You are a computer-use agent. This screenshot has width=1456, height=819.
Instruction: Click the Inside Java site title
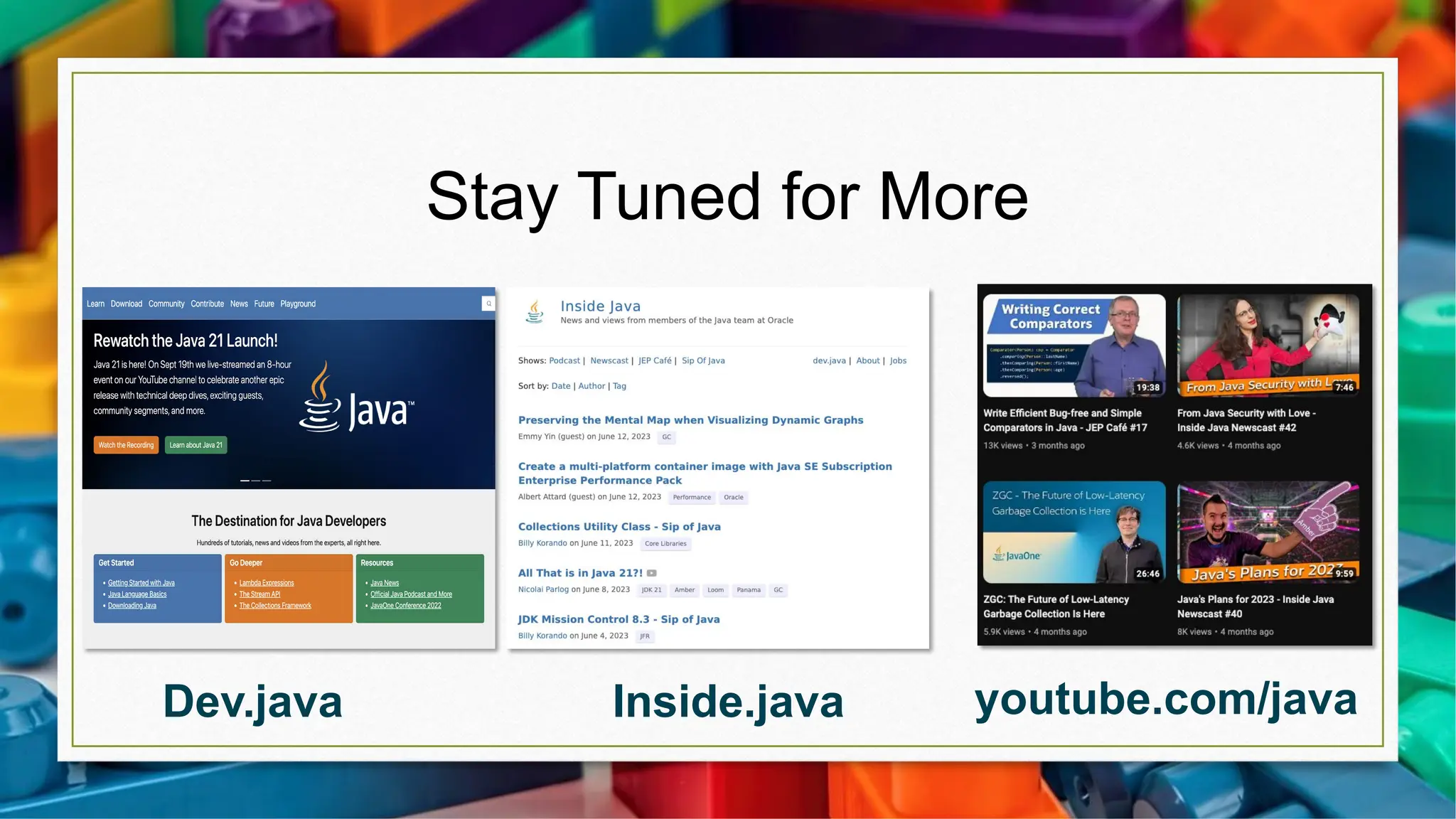[600, 306]
